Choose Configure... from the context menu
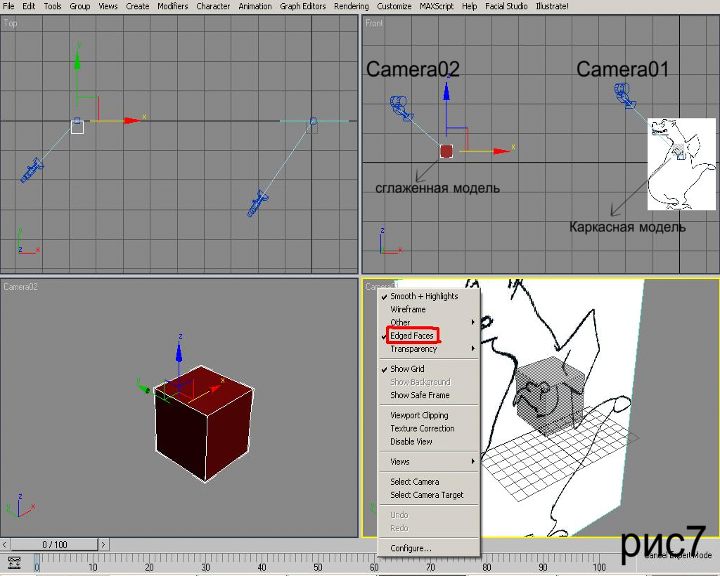 410,548
